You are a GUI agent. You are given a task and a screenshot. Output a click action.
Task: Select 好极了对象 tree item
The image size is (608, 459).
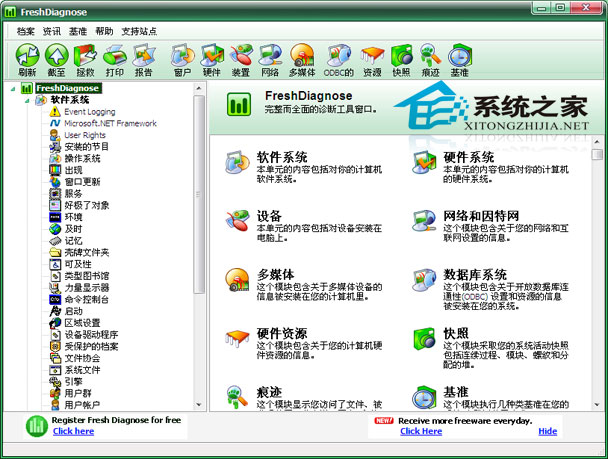click(87, 205)
